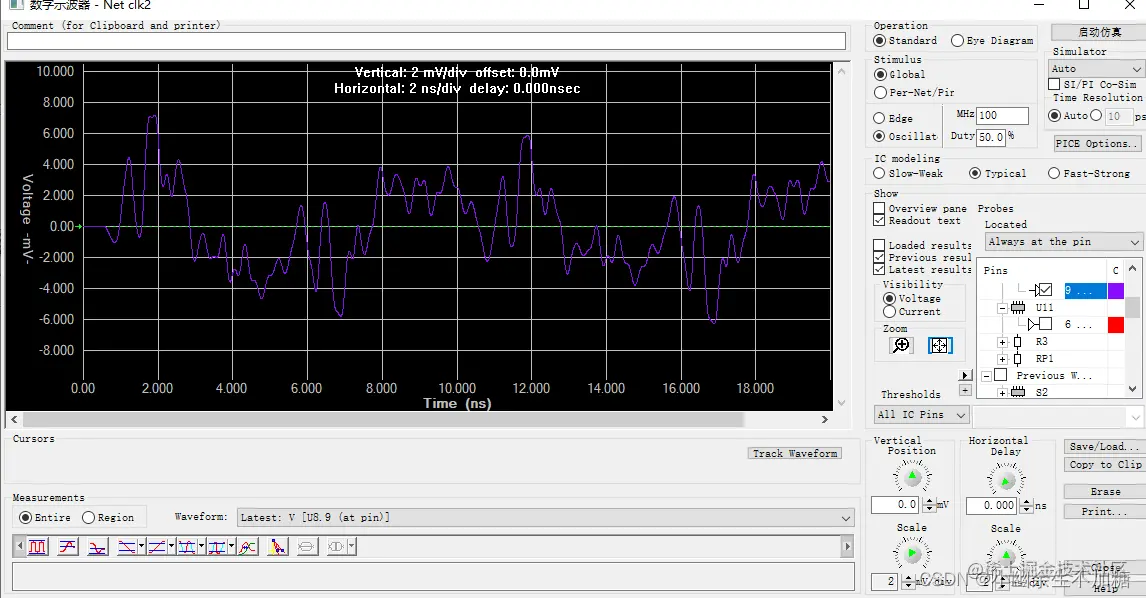
Task: Choose Edge stimulus type
Action: pos(879,118)
